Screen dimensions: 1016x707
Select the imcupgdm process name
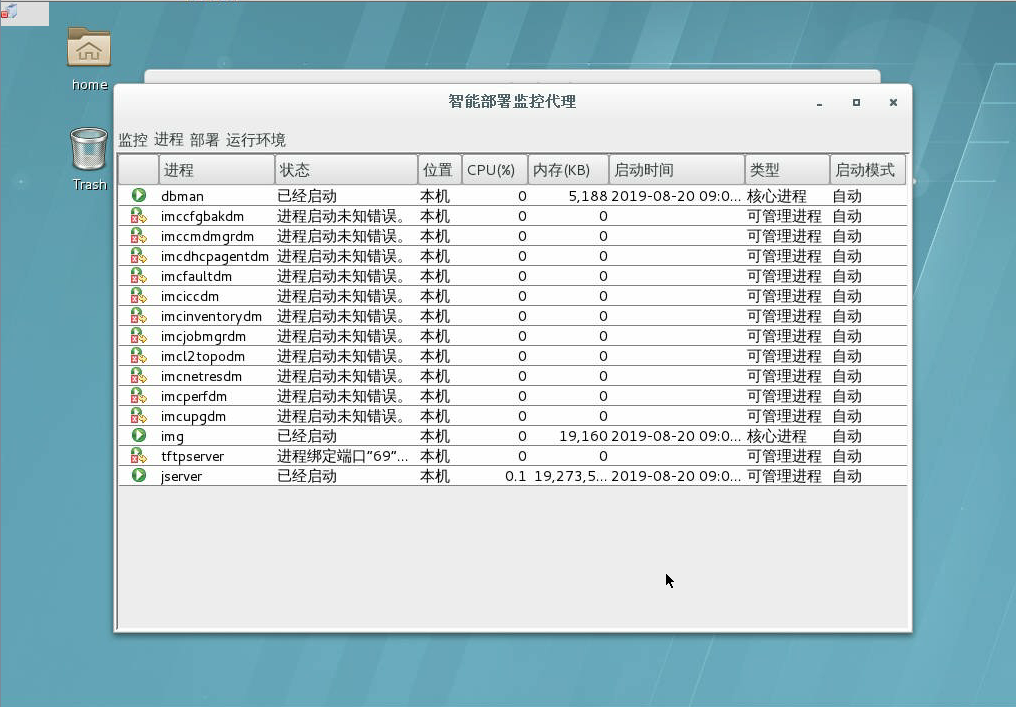(193, 416)
